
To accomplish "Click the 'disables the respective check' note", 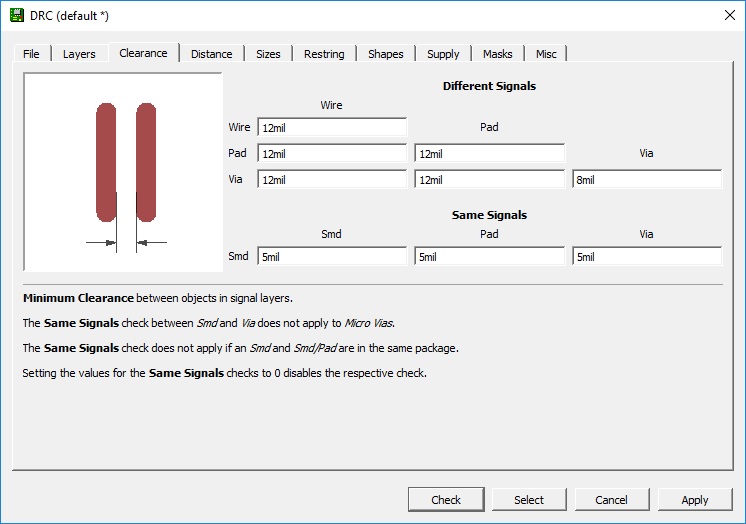I will coord(225,373).
